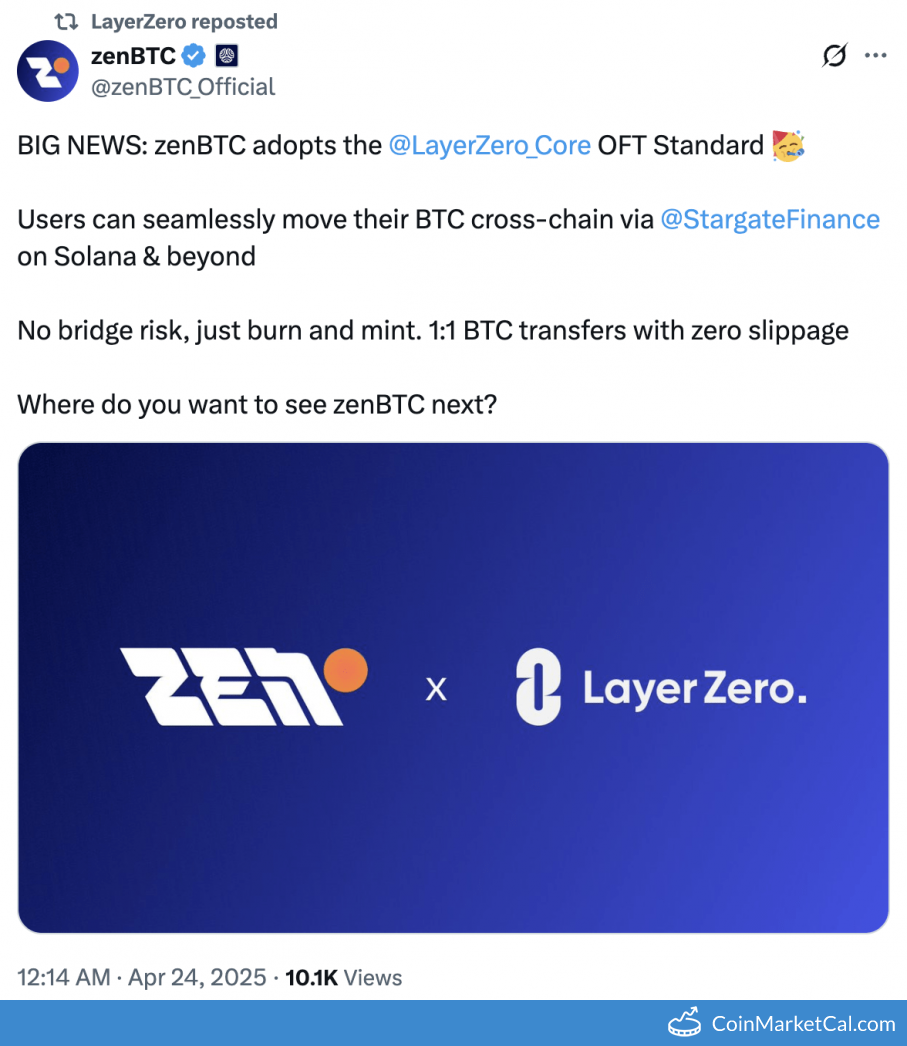907x1046 pixels.
Task: Click the affiliate badge beside the verified checkmark
Action: pos(227,57)
